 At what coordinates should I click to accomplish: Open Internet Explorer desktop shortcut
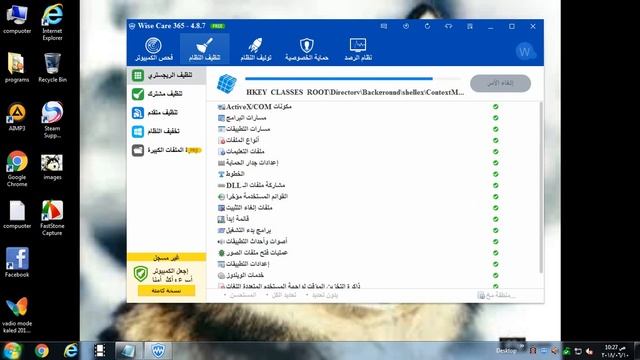(52, 22)
